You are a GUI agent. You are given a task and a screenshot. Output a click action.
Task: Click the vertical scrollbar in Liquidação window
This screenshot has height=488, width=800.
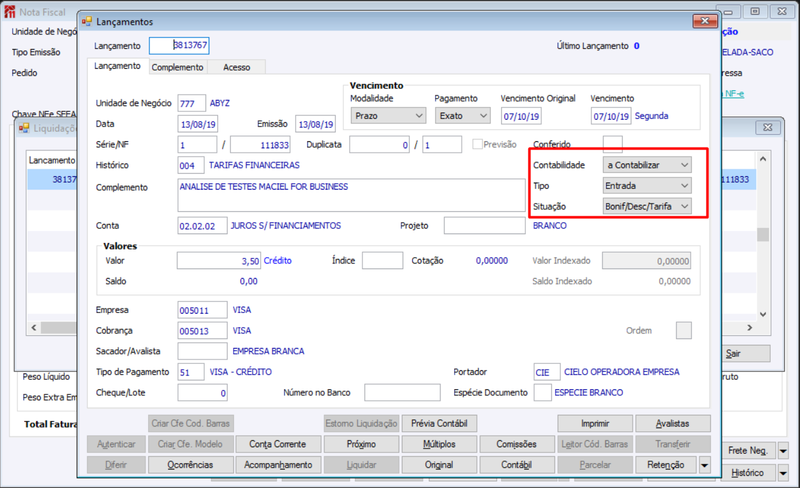[763, 236]
